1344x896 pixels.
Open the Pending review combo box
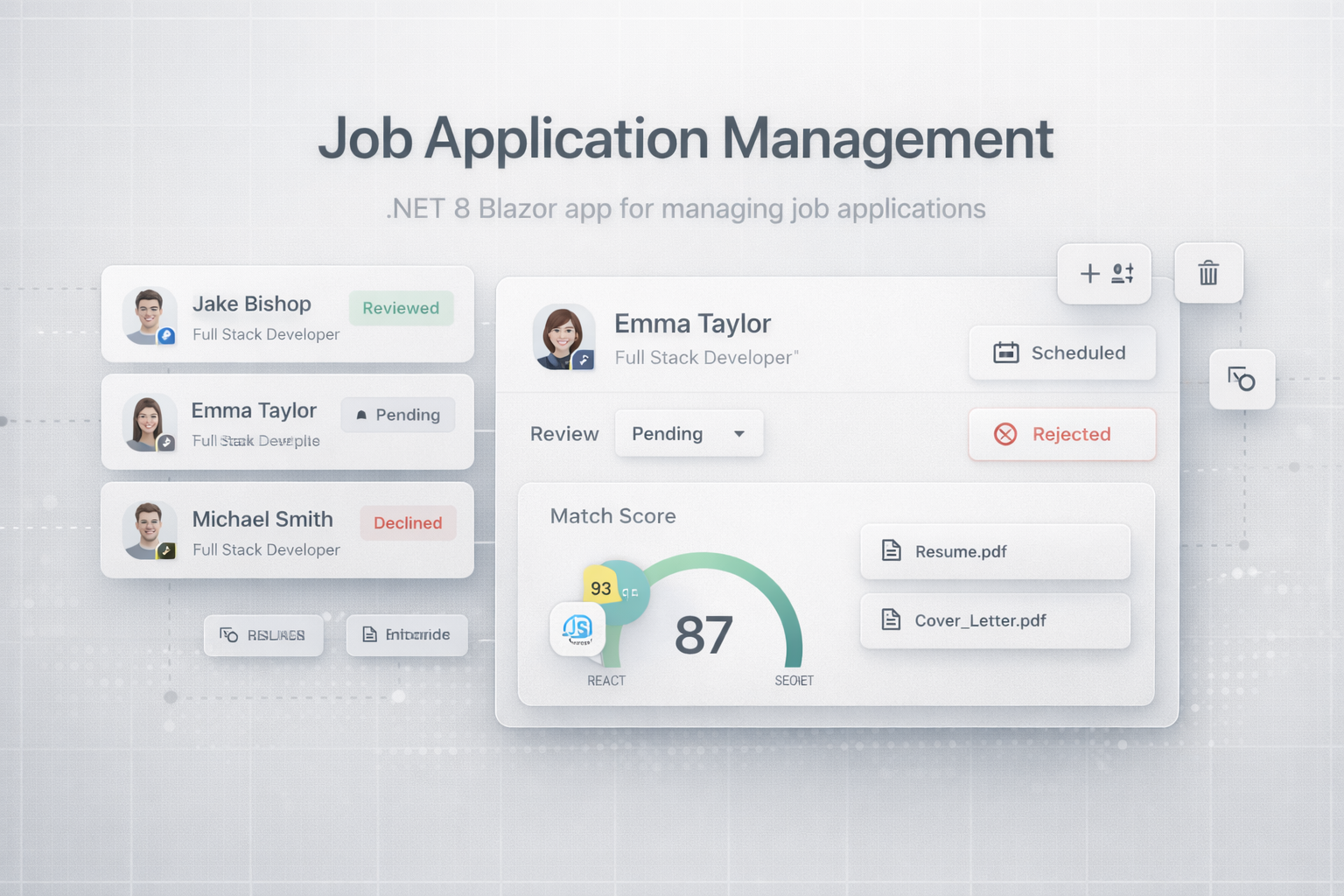[688, 434]
